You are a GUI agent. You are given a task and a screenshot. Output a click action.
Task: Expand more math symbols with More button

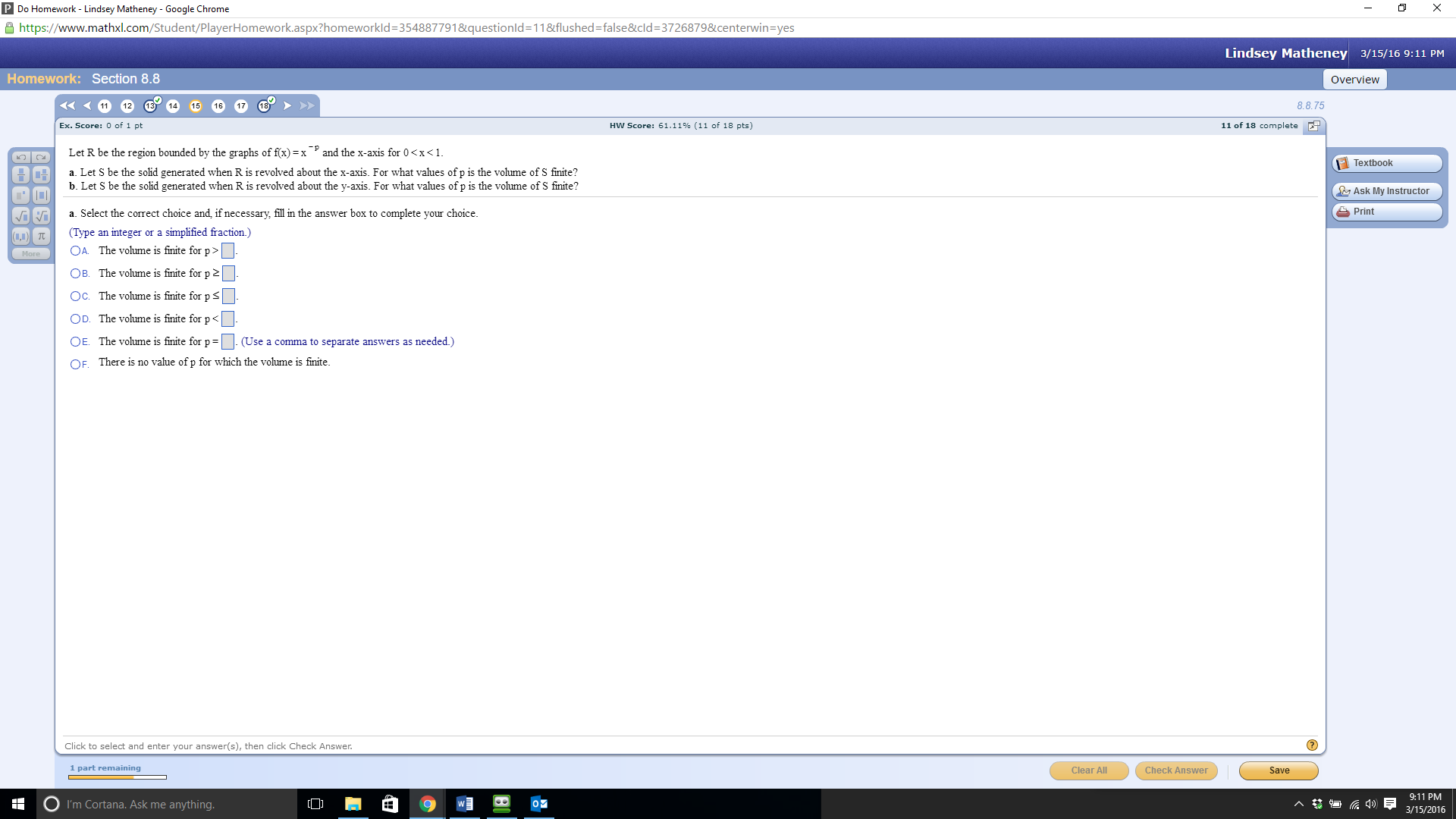click(30, 253)
